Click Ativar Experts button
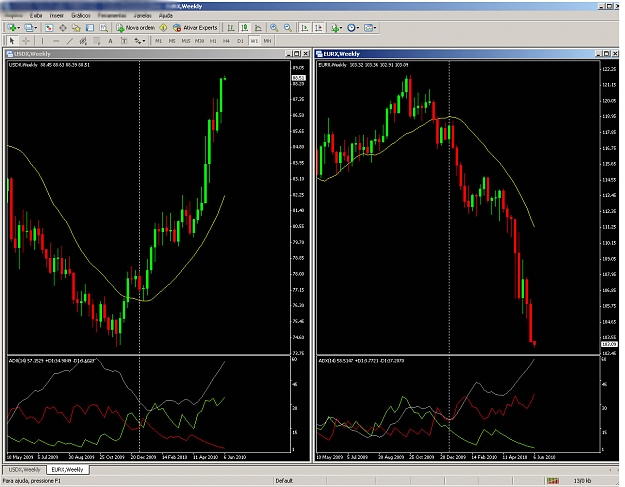 pos(195,27)
